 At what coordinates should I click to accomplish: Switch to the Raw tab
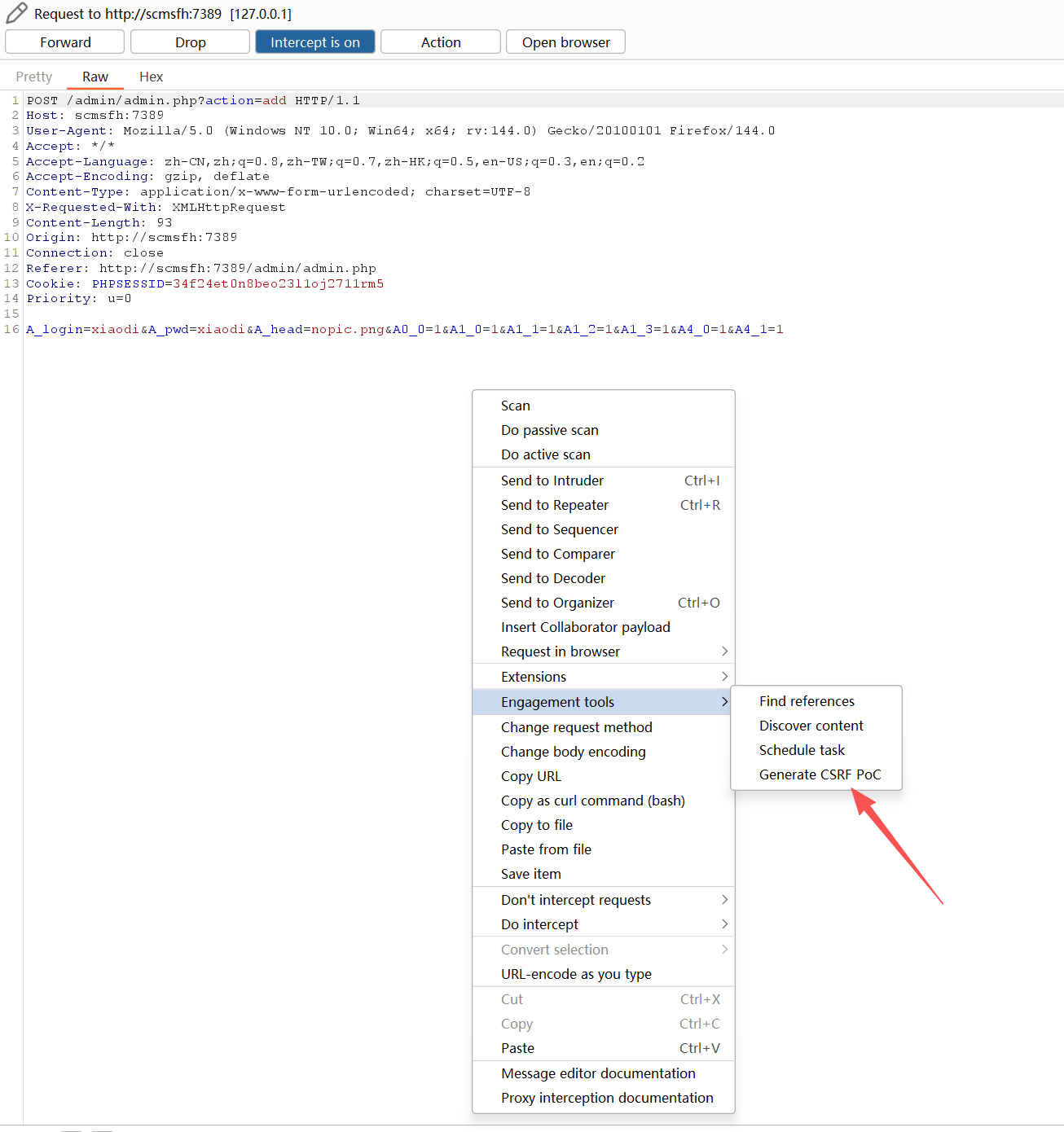point(95,77)
